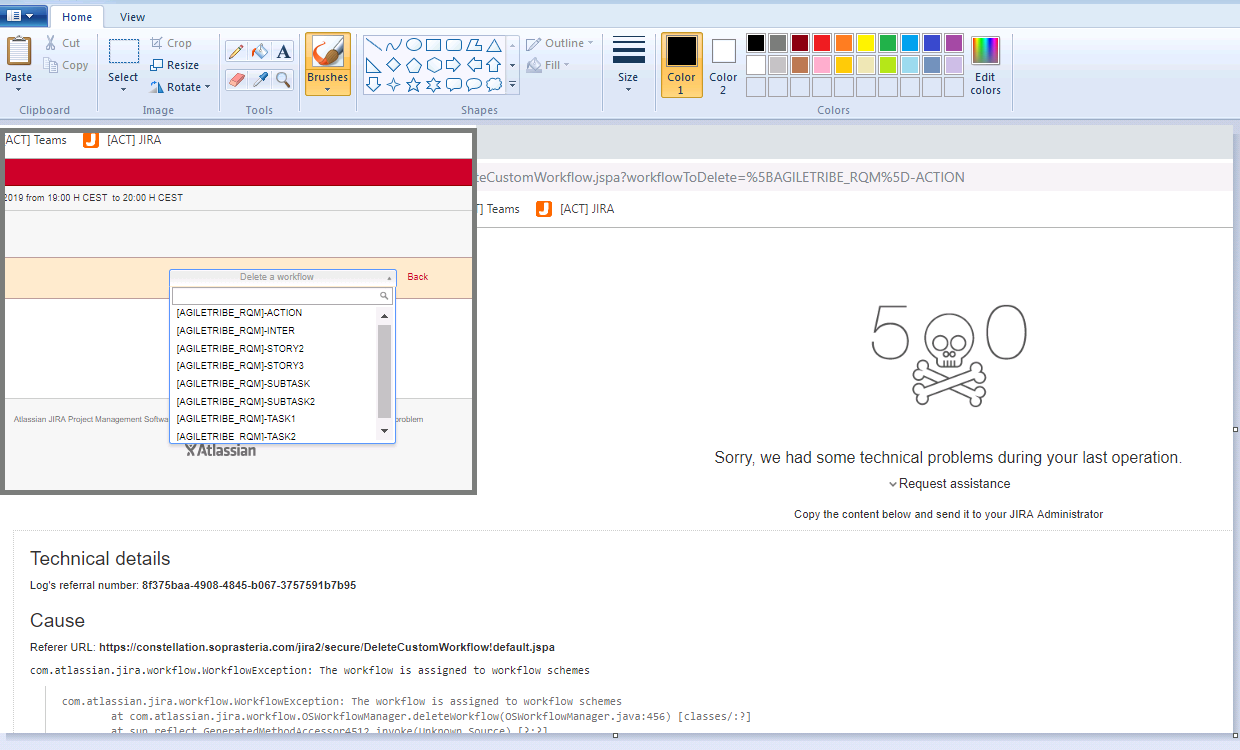Choose the Cloud callout shape

tap(493, 85)
